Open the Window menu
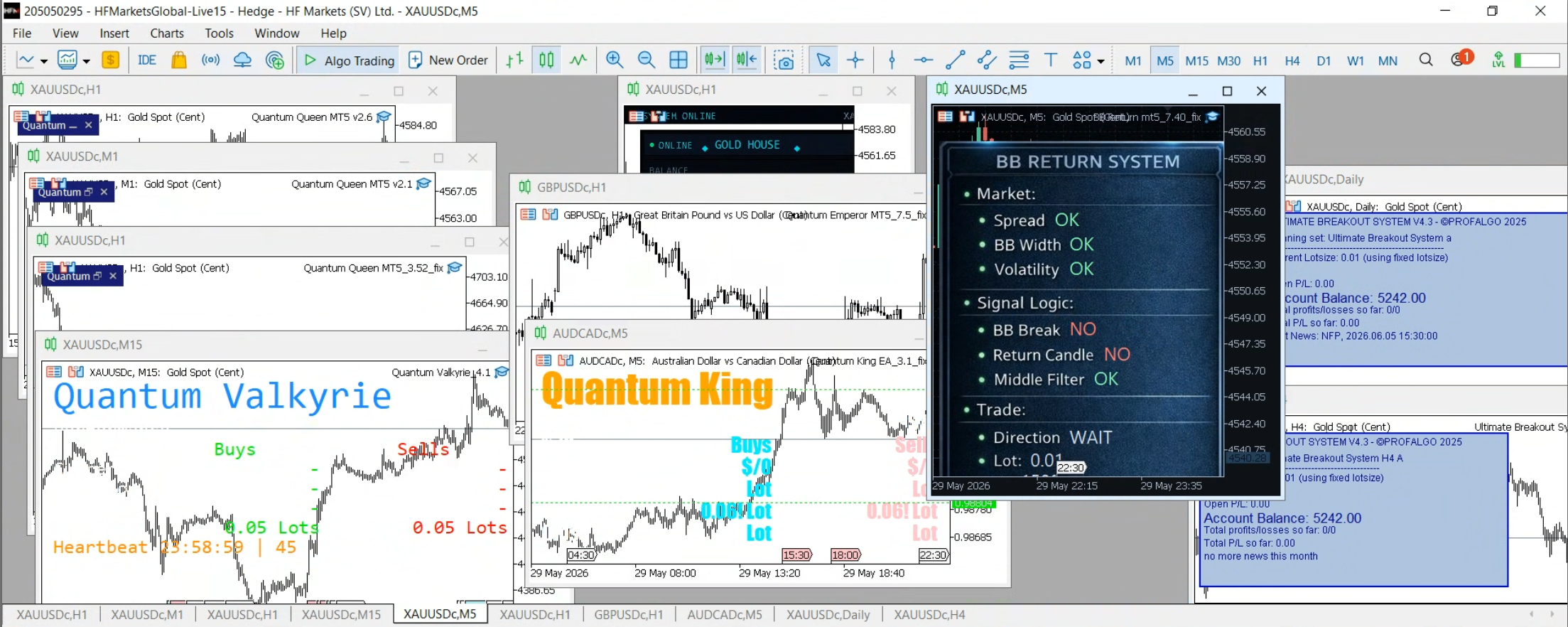Image resolution: width=1568 pixels, height=627 pixels. 277,33
